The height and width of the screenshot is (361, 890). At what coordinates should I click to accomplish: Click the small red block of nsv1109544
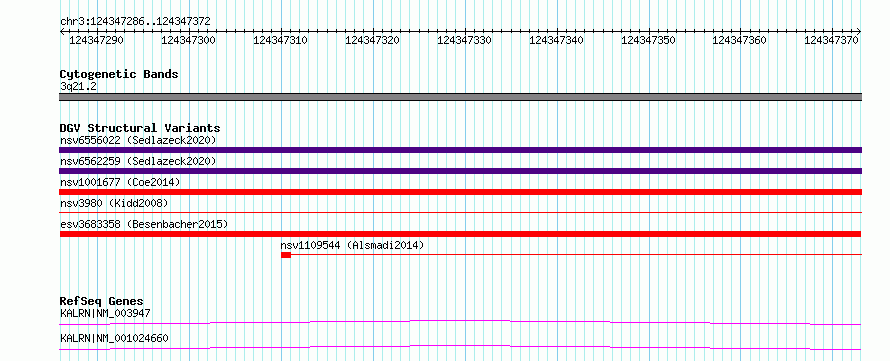286,255
